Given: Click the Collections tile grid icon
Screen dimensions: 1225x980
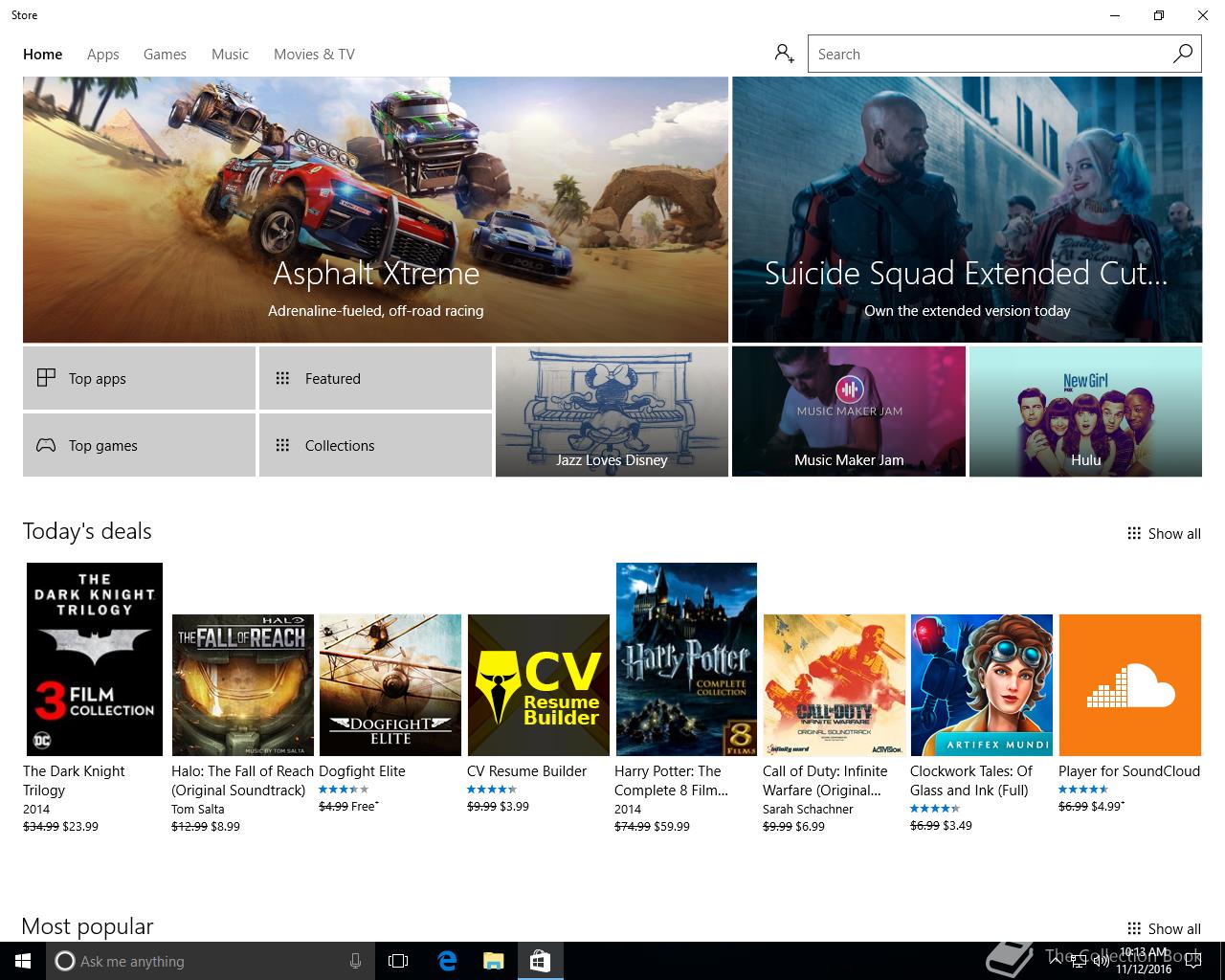Looking at the screenshot, I should (282, 445).
